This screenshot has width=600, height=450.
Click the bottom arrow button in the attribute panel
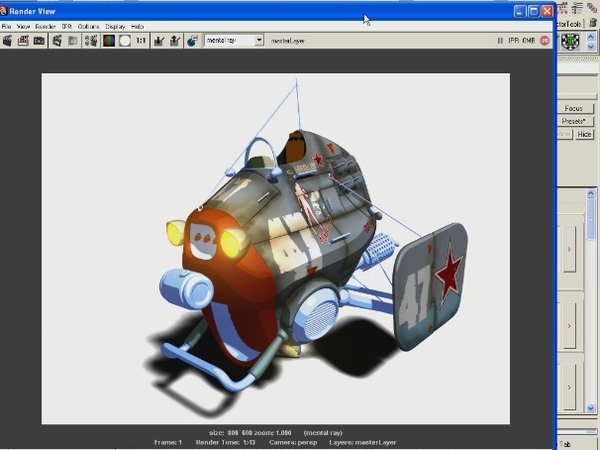pyautogui.click(x=569, y=387)
